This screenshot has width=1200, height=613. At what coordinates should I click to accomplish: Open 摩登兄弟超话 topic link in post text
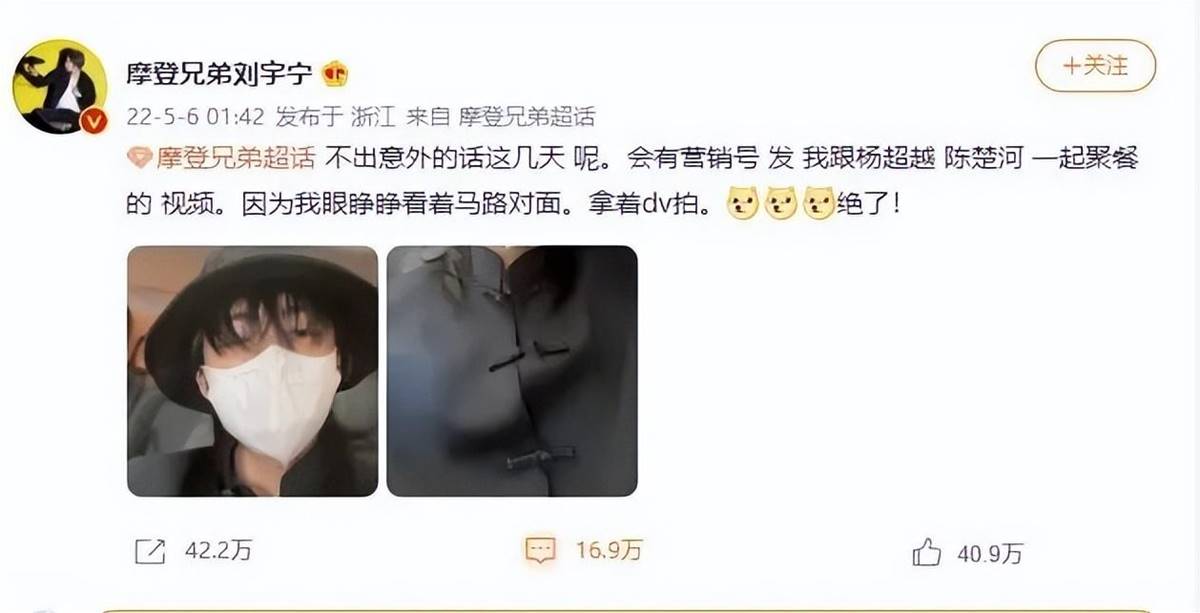click(x=234, y=157)
